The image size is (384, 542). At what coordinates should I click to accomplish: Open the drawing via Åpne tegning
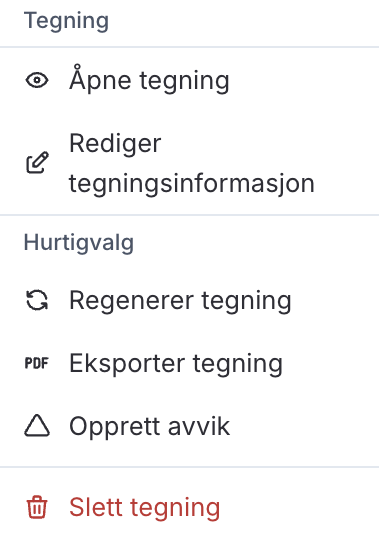(x=189, y=81)
